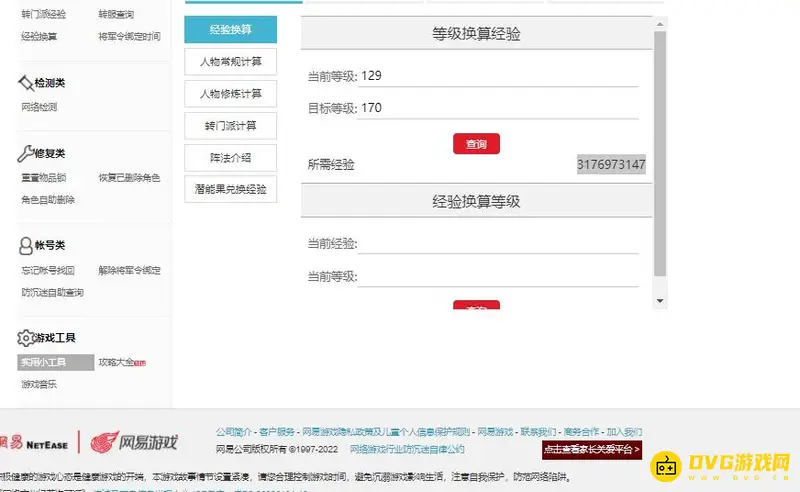800x492 pixels.
Task: Open 网络游戏行业防沉迷自律公约 link
Action: click(x=407, y=449)
